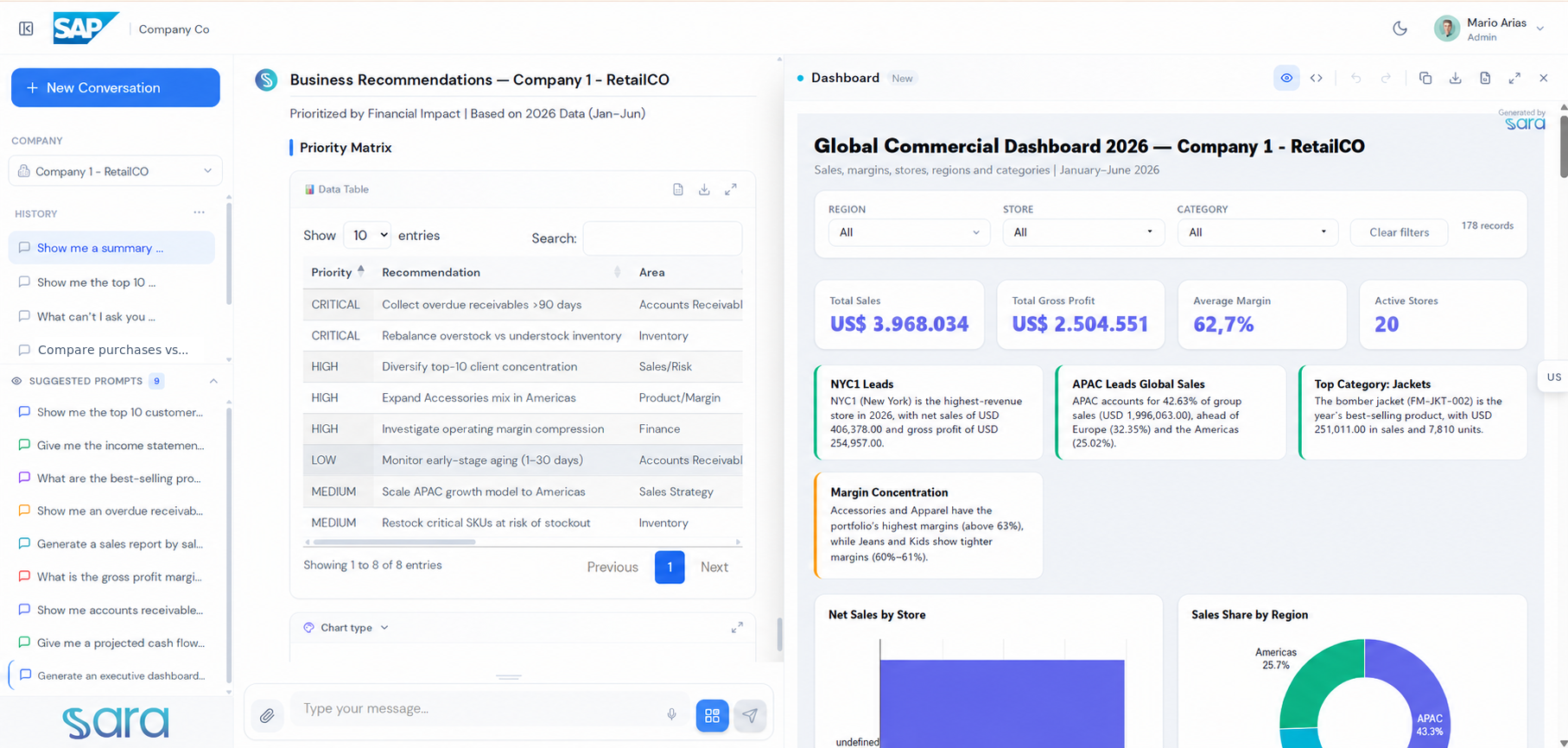1568x748 pixels.
Task: Open the "Show me a summary" conversation
Action: pos(111,248)
